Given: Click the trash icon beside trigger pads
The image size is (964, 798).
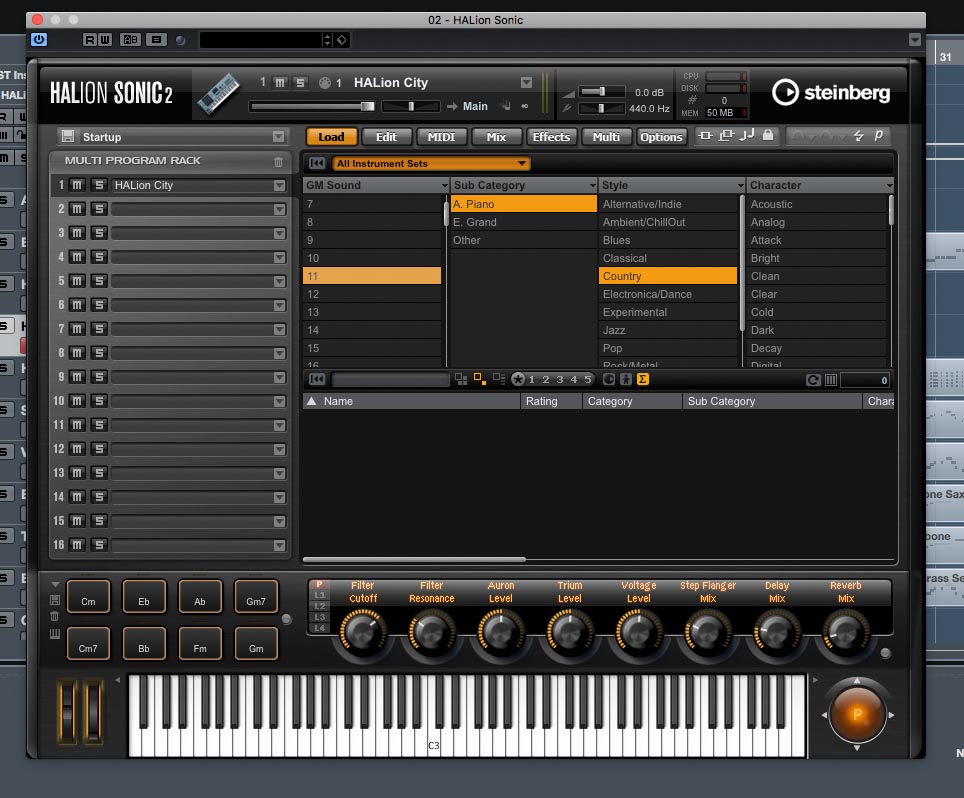Looking at the screenshot, I should [55, 616].
